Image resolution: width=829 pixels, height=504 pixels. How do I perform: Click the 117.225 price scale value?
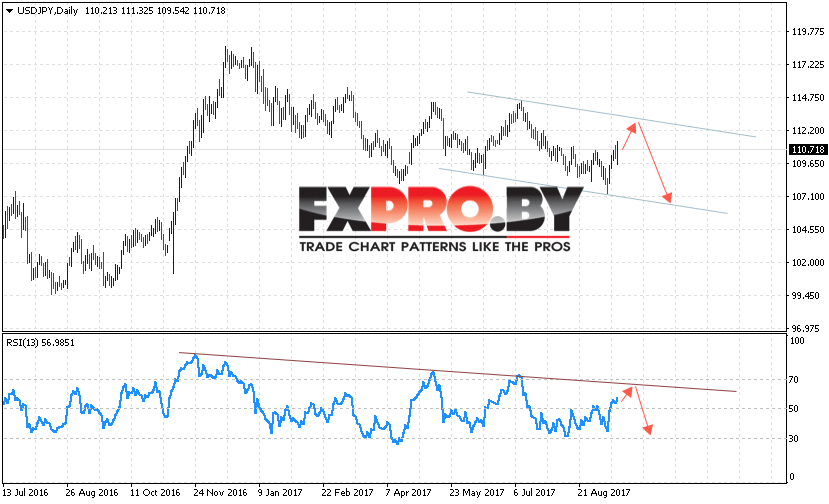(808, 65)
